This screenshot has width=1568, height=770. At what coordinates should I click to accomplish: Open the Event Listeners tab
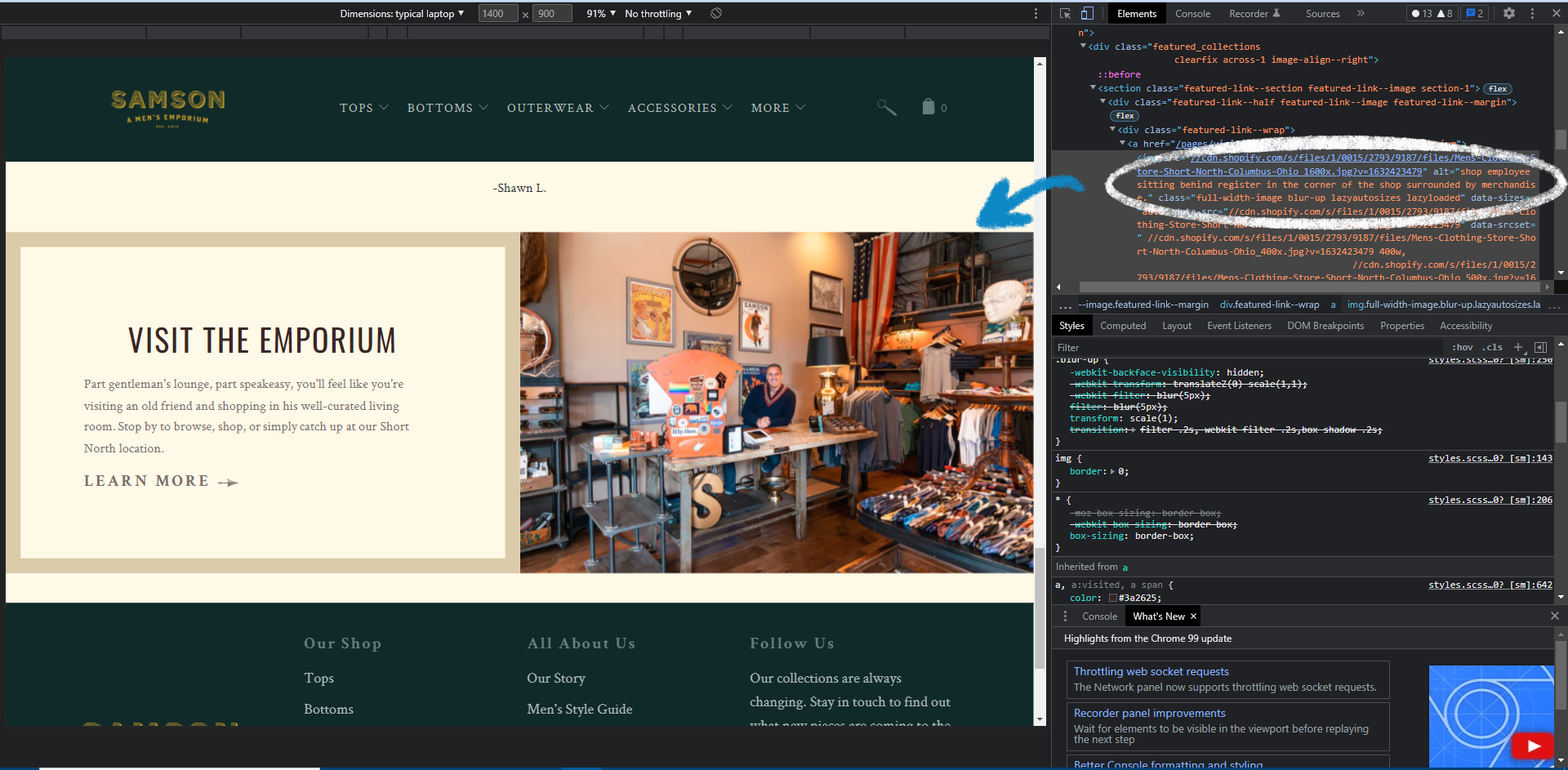1239,326
